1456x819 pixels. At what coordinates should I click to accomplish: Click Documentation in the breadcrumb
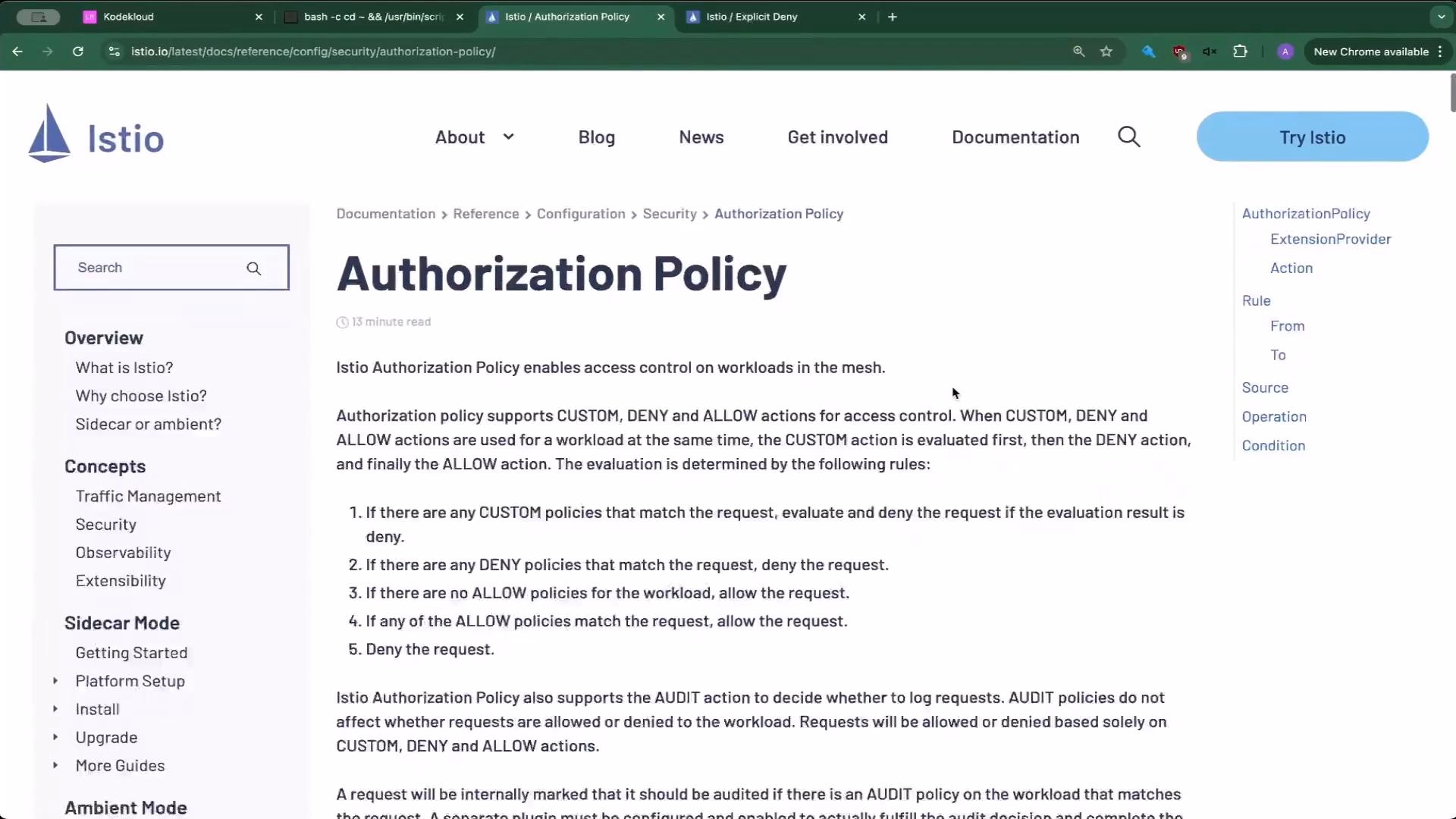point(385,214)
